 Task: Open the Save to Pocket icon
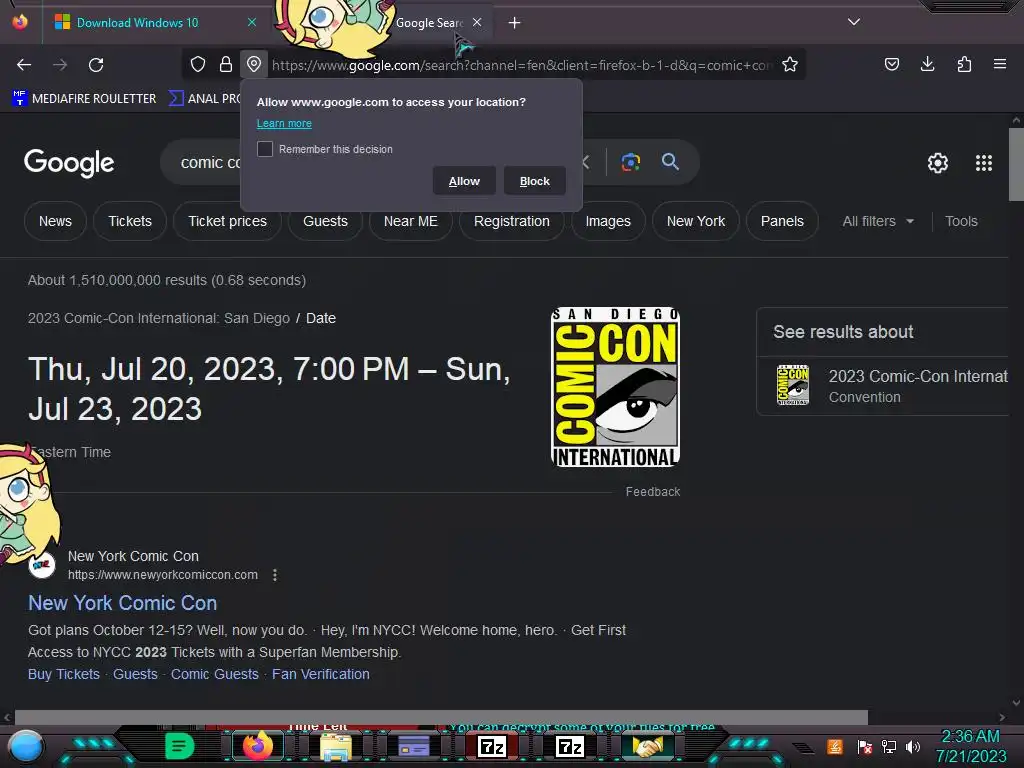pos(891,64)
